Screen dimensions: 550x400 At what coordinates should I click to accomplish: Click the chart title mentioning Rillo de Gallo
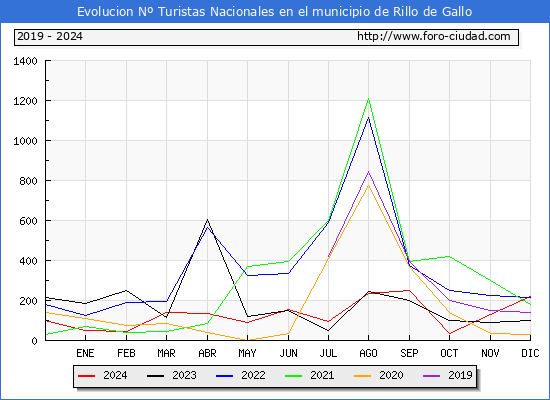(274, 12)
